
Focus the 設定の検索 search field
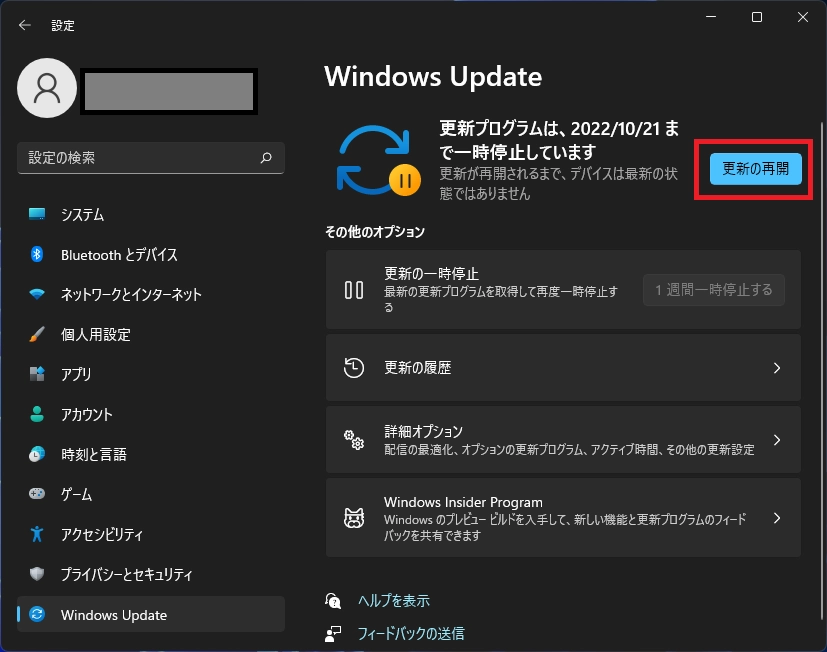pos(140,158)
